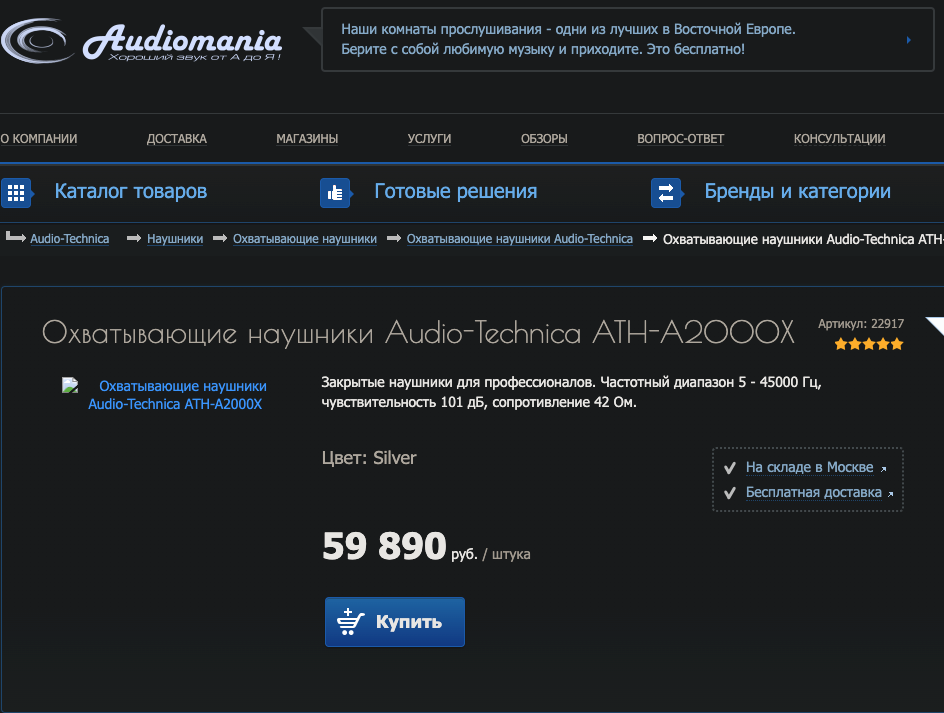
Task: Open the ОБЗОРЫ menu item
Action: tap(544, 139)
